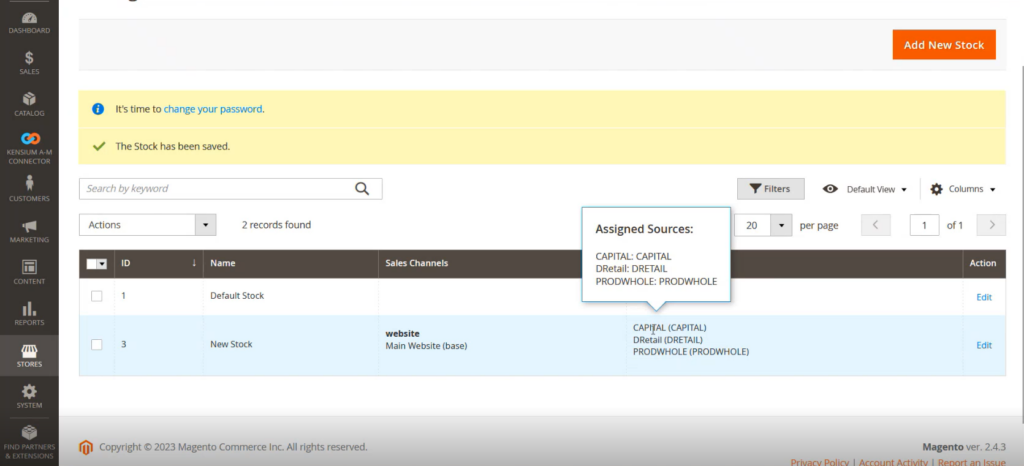The image size is (1024, 466).
Task: Open the Catalog sidebar menu
Action: tap(29, 104)
